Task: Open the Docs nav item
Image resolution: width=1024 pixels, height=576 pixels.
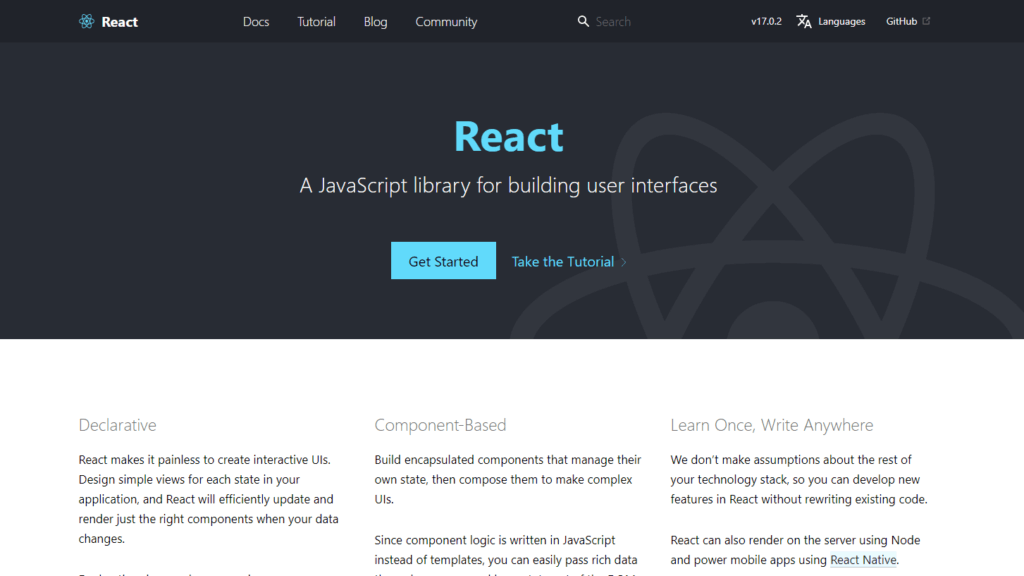Action: pyautogui.click(x=256, y=22)
